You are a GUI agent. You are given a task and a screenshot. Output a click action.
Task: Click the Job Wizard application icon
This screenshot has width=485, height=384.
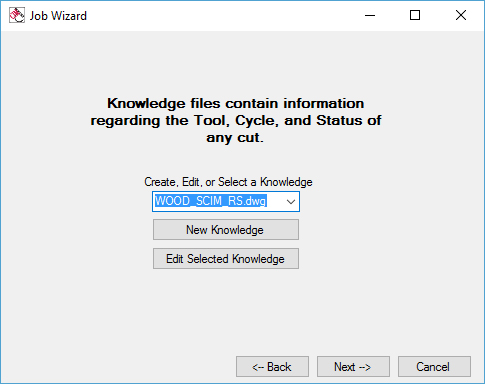coord(17,15)
